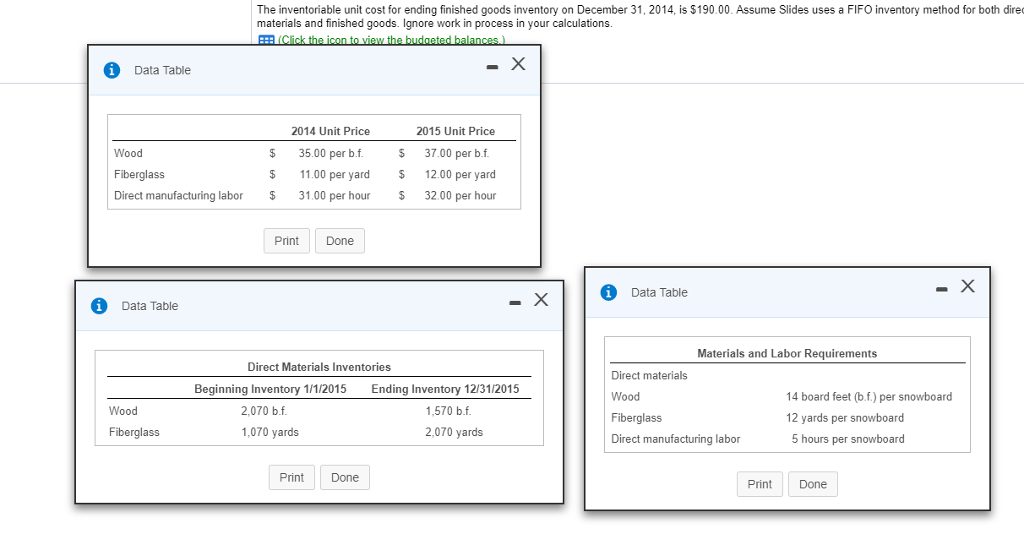Close the unit price Data Table dialog
1024x534 pixels.
(x=518, y=63)
